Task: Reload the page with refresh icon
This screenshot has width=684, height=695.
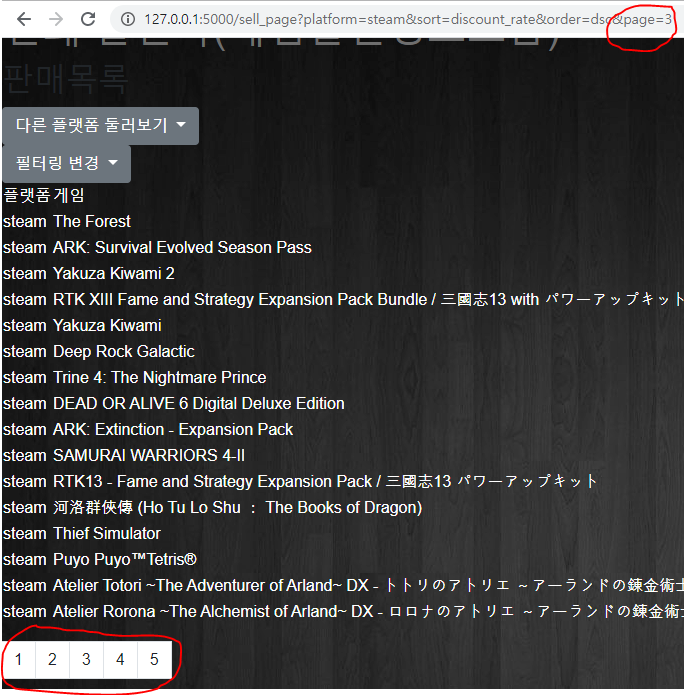Action: click(88, 19)
